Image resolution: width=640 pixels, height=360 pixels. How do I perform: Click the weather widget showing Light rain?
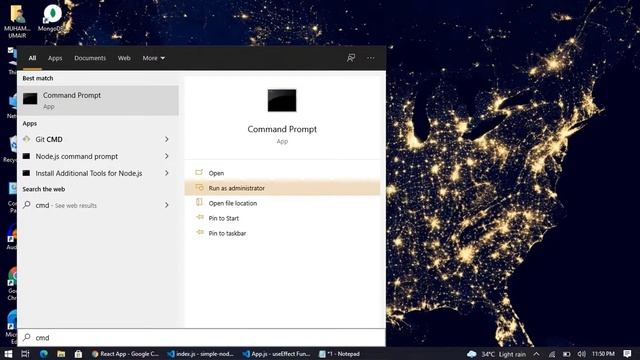497,354
